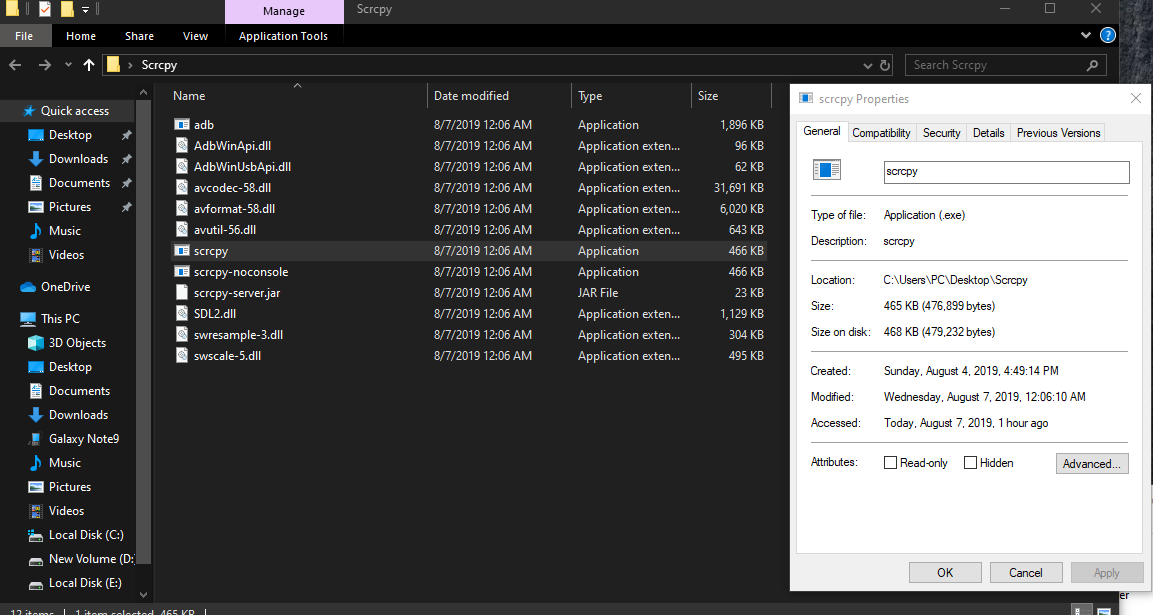1153x615 pixels.
Task: Enable the Hidden attribute checkbox
Action: point(970,462)
